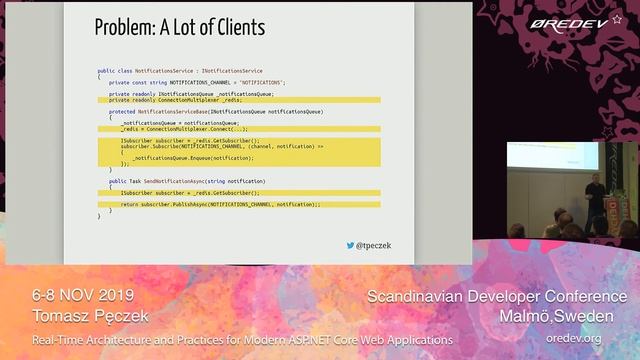Click 'Scandinavian Developer Conference' text
Screen dimensions: 640x360
pyautogui.click(x=497, y=296)
